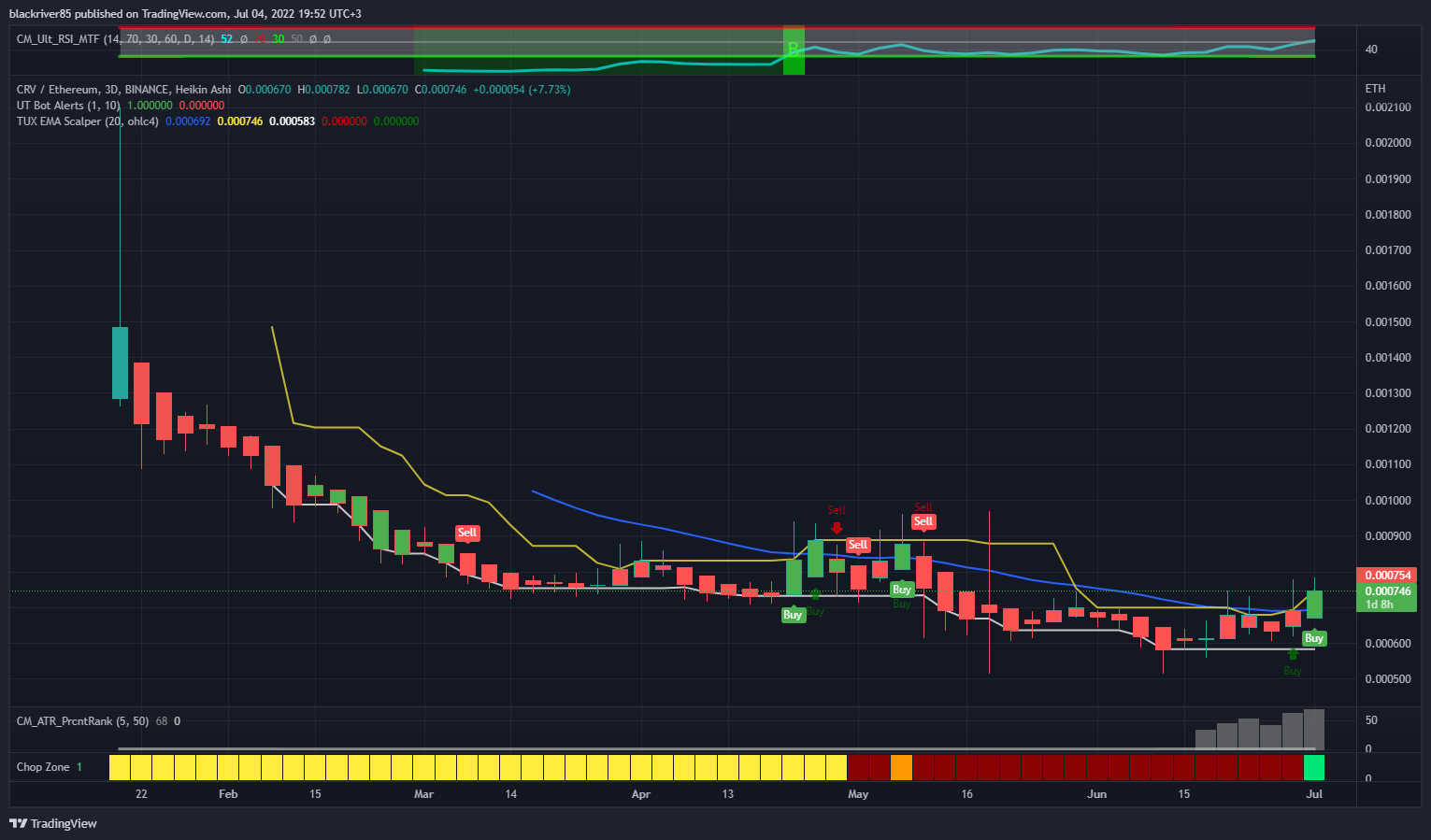Click the TUX EMA Scalper indicator legend

coord(87,121)
